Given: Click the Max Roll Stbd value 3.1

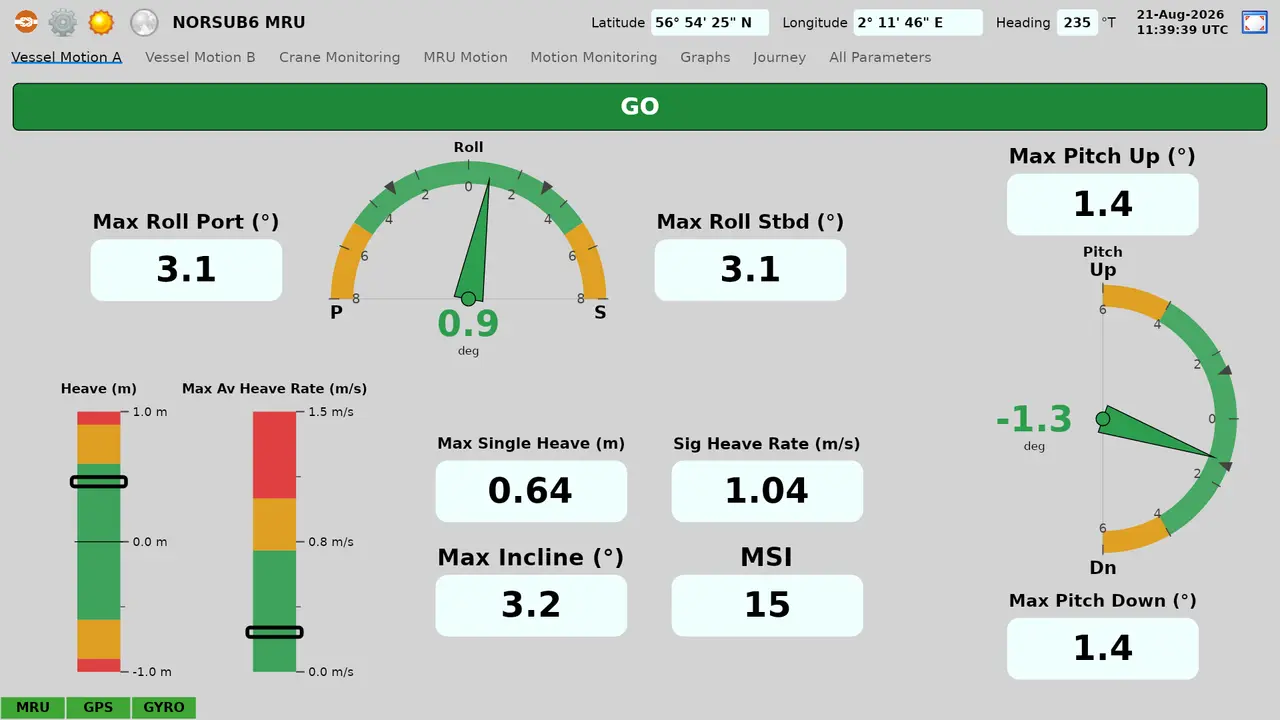Looking at the screenshot, I should [750, 270].
